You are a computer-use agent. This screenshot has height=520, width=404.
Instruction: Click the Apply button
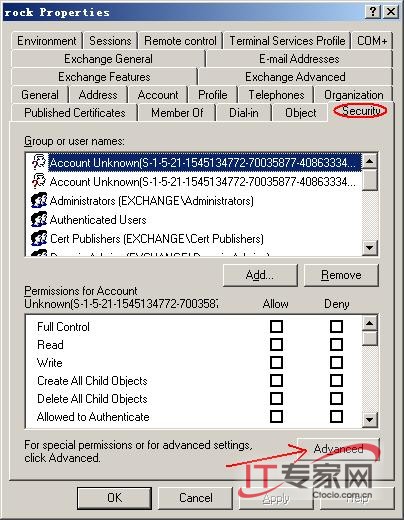click(276, 498)
